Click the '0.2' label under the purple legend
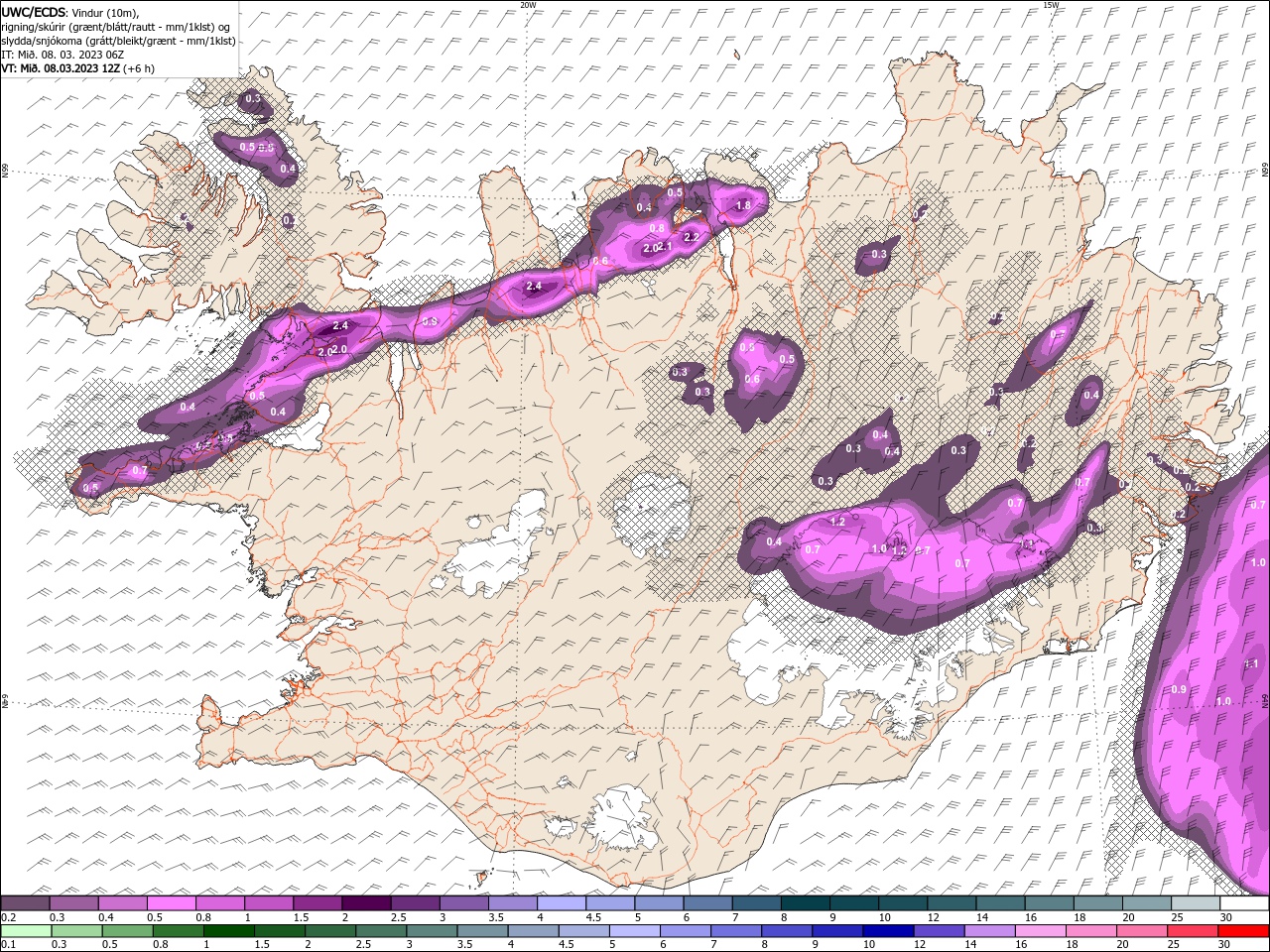 click(9, 918)
